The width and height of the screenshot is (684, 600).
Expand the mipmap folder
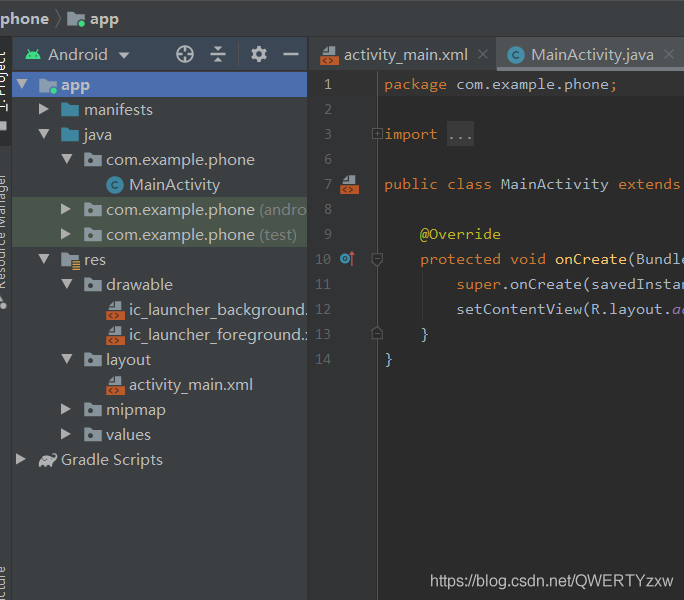(x=66, y=410)
